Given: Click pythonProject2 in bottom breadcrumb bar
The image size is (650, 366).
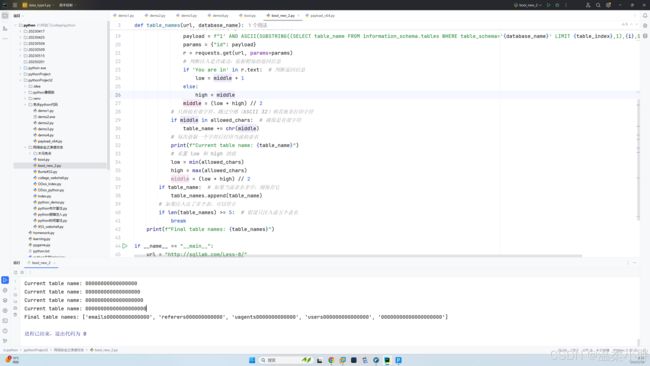Looking at the screenshot, I should click(36, 350).
